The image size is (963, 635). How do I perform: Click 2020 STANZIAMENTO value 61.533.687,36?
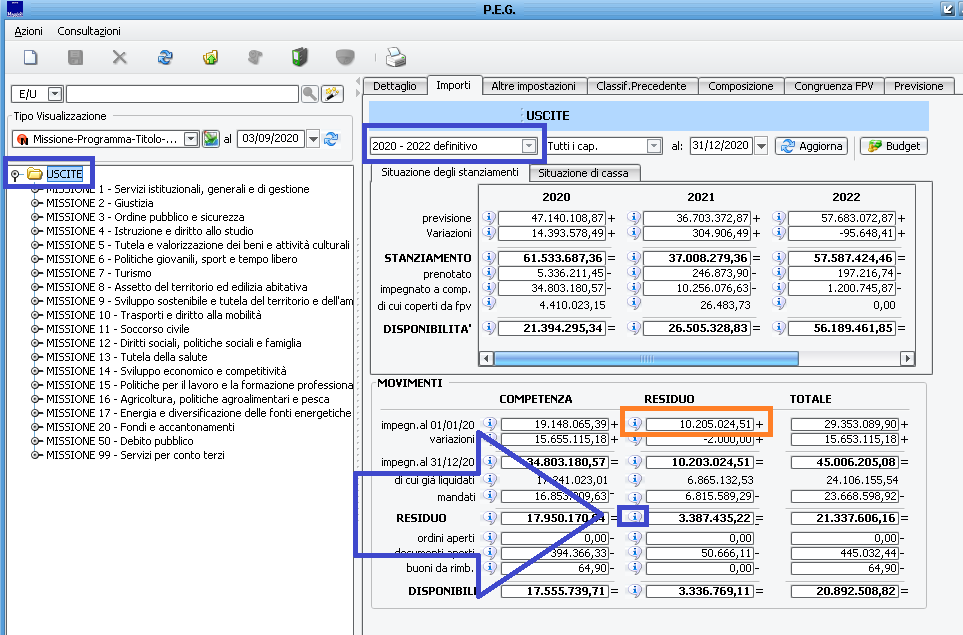coord(552,259)
